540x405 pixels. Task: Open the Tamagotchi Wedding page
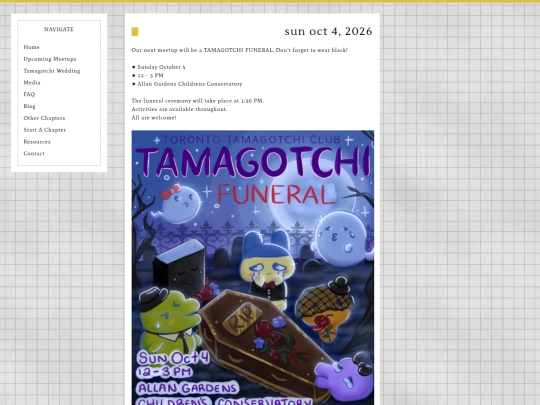52,71
